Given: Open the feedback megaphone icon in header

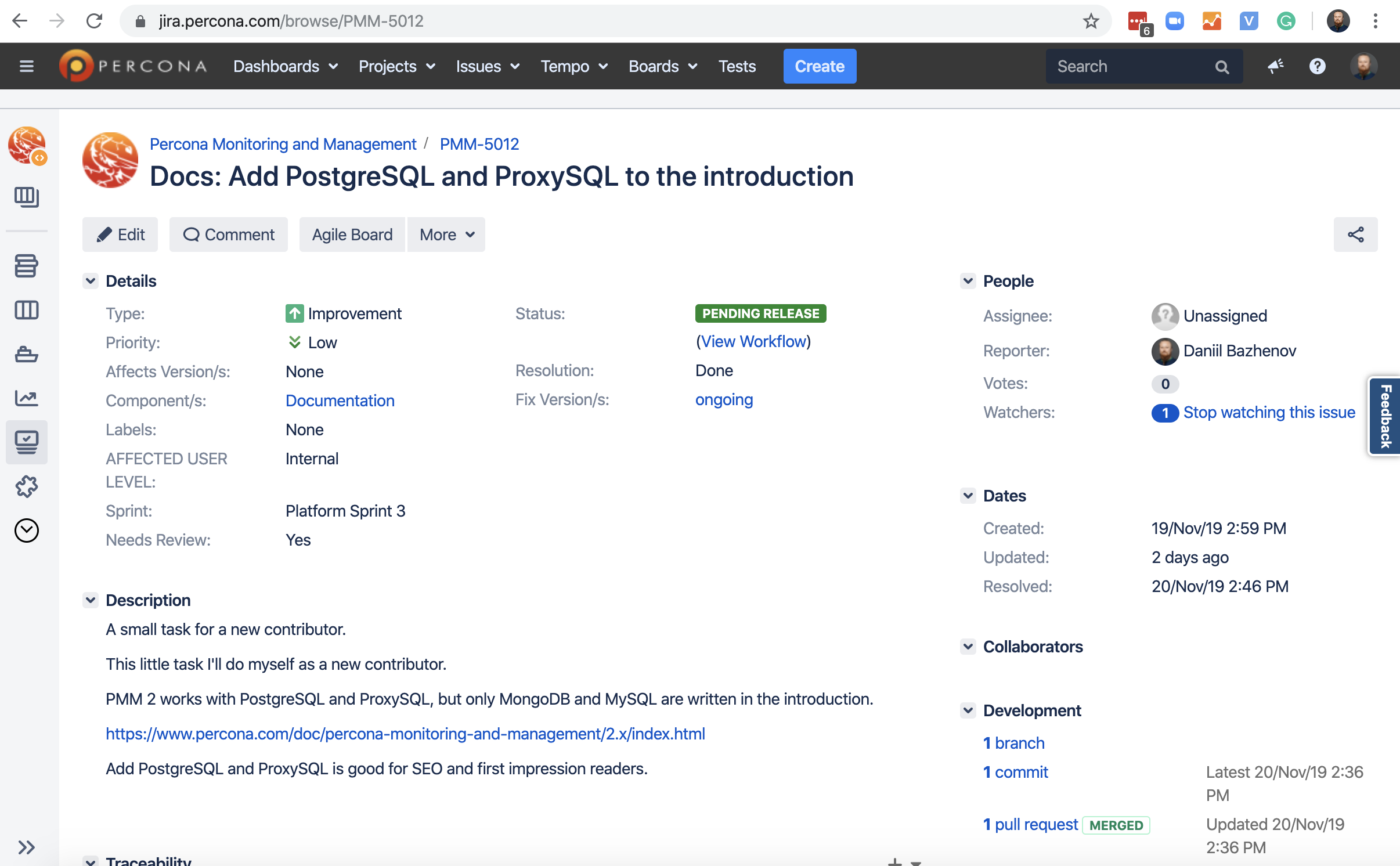Looking at the screenshot, I should [1275, 66].
